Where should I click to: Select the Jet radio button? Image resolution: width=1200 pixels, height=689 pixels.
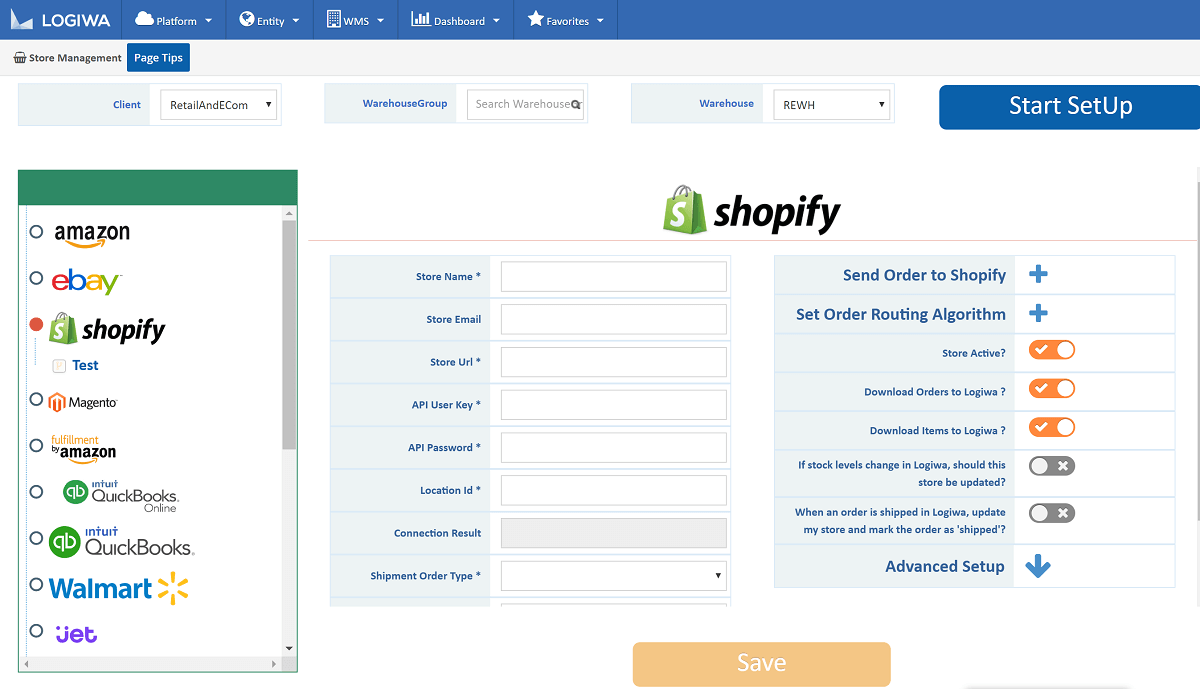[36, 630]
